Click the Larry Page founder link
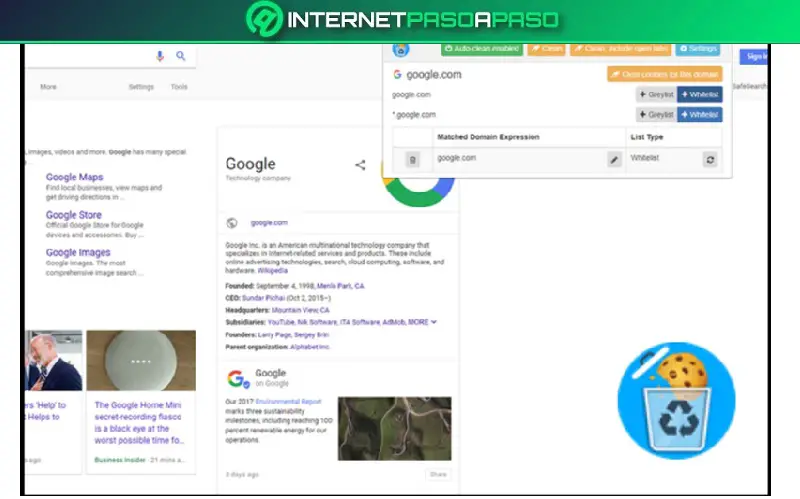The width and height of the screenshot is (800, 499). [x=274, y=335]
